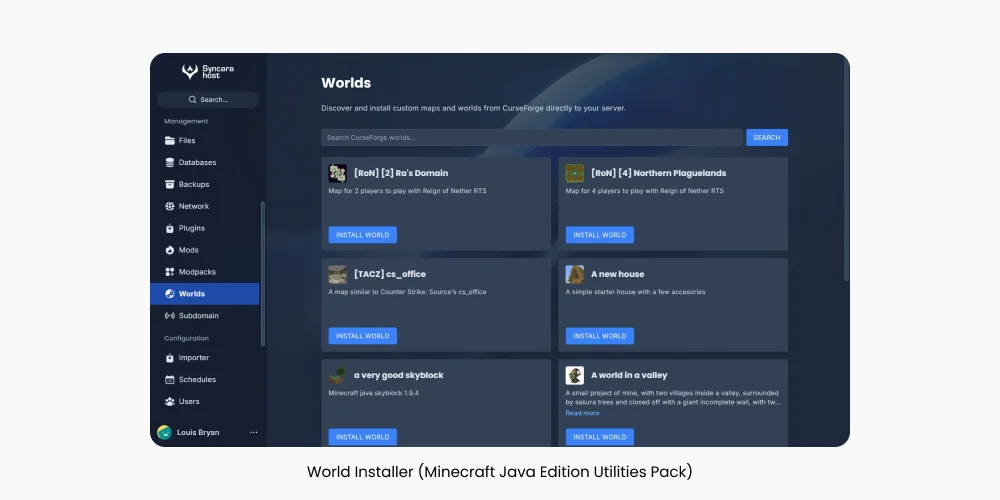Focus the Search CurseForge worlds field
Screen dimensions: 1000x500
pyautogui.click(x=532, y=138)
